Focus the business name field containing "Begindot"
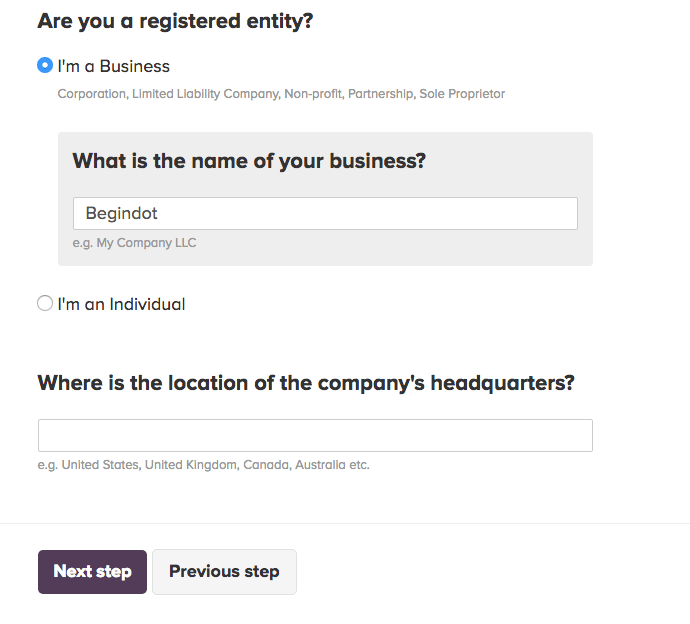 (325, 213)
